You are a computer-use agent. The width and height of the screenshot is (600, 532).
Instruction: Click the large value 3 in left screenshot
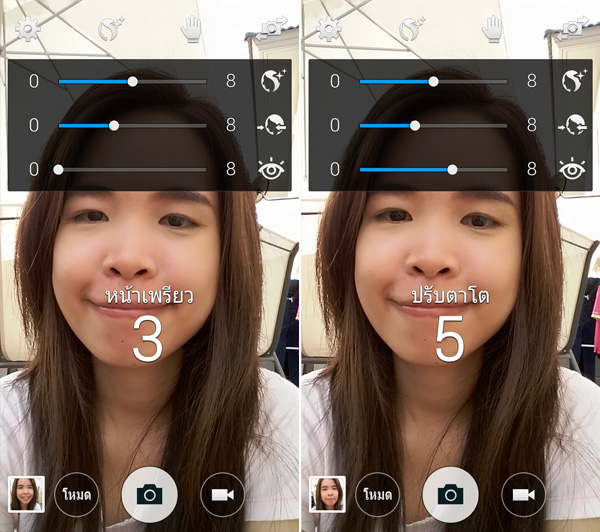point(148,339)
